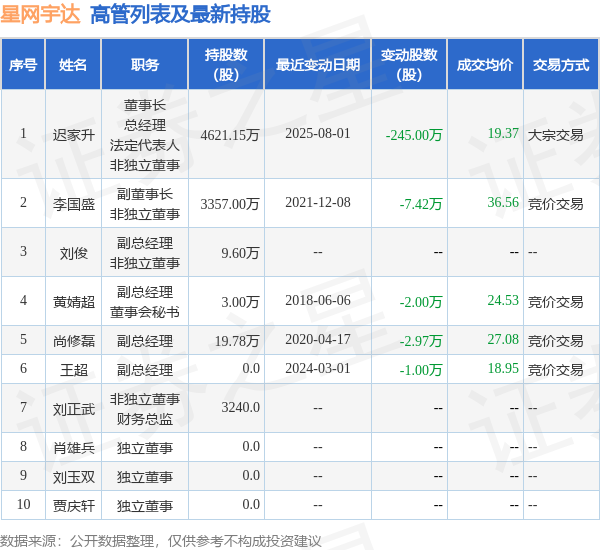Click 副董事长 in 李国盛's positions
Screen dimensions: 600x550
click(x=145, y=194)
